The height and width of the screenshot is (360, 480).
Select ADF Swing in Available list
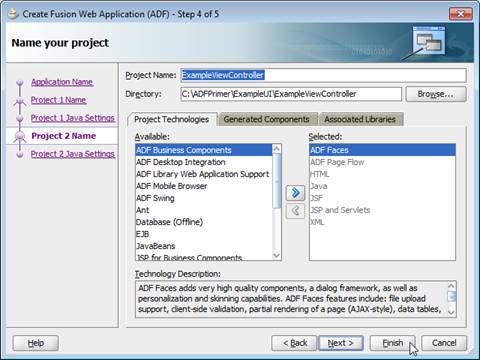coord(204,198)
